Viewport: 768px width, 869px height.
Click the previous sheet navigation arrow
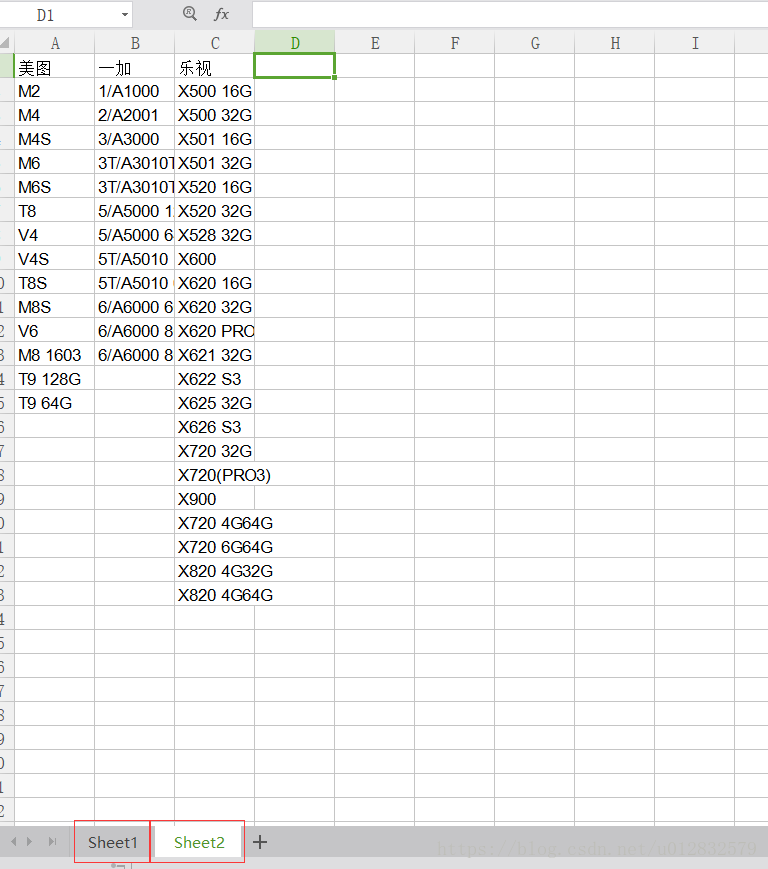pyautogui.click(x=14, y=842)
